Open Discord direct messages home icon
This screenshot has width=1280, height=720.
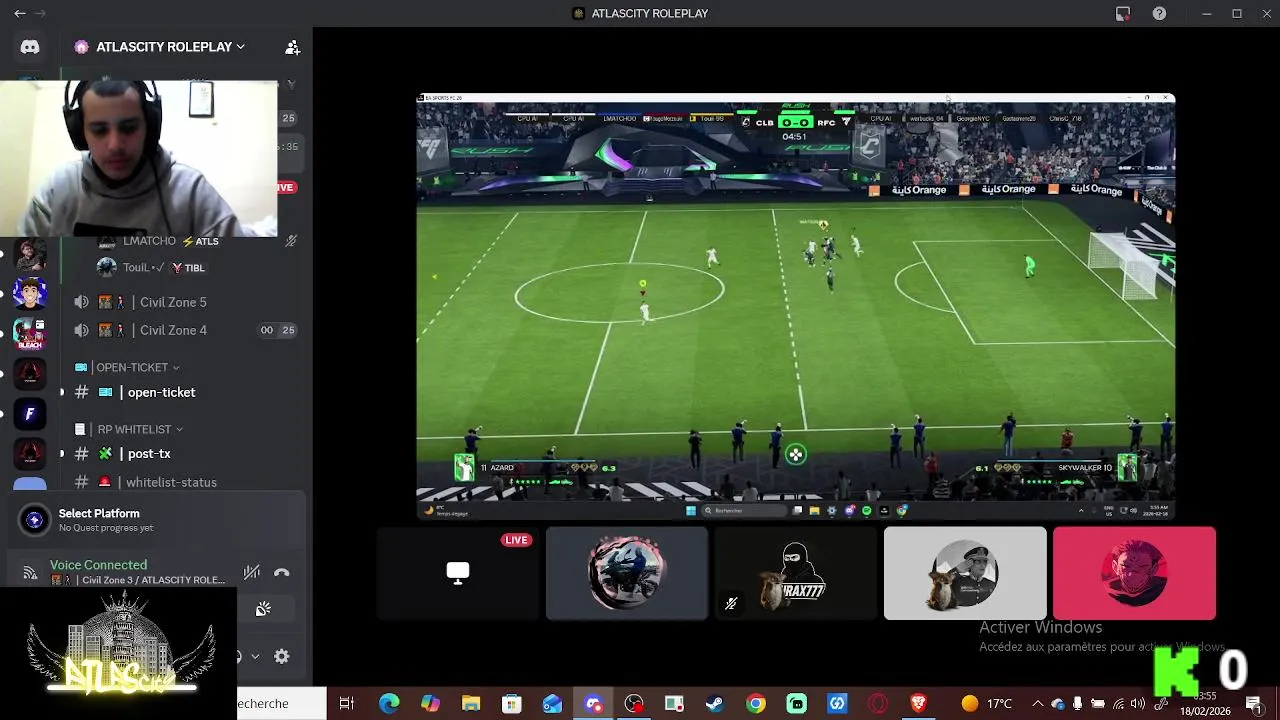[x=30, y=47]
